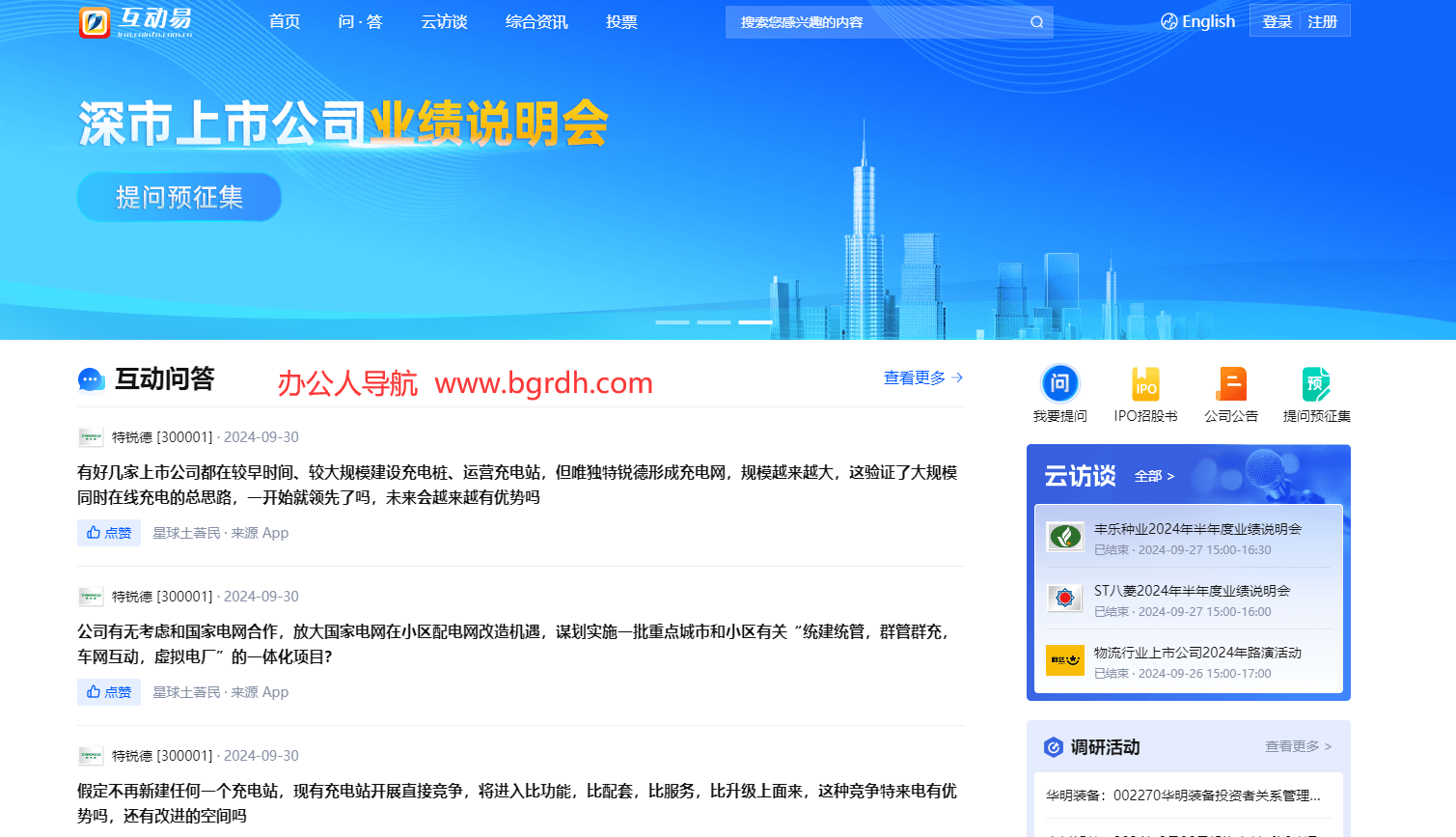Open the 投票 voting menu item

click(x=621, y=21)
